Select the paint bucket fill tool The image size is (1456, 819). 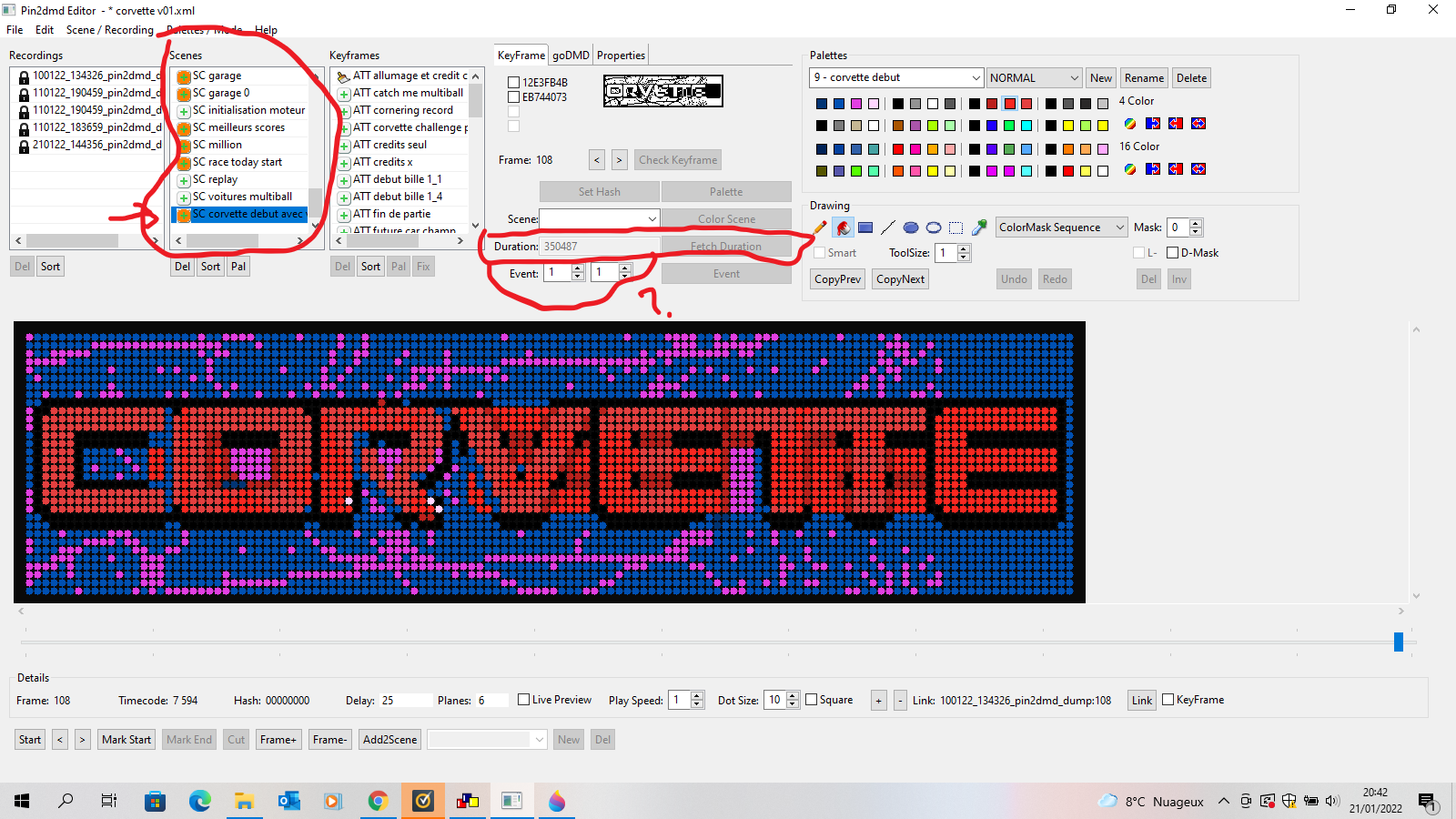click(843, 227)
